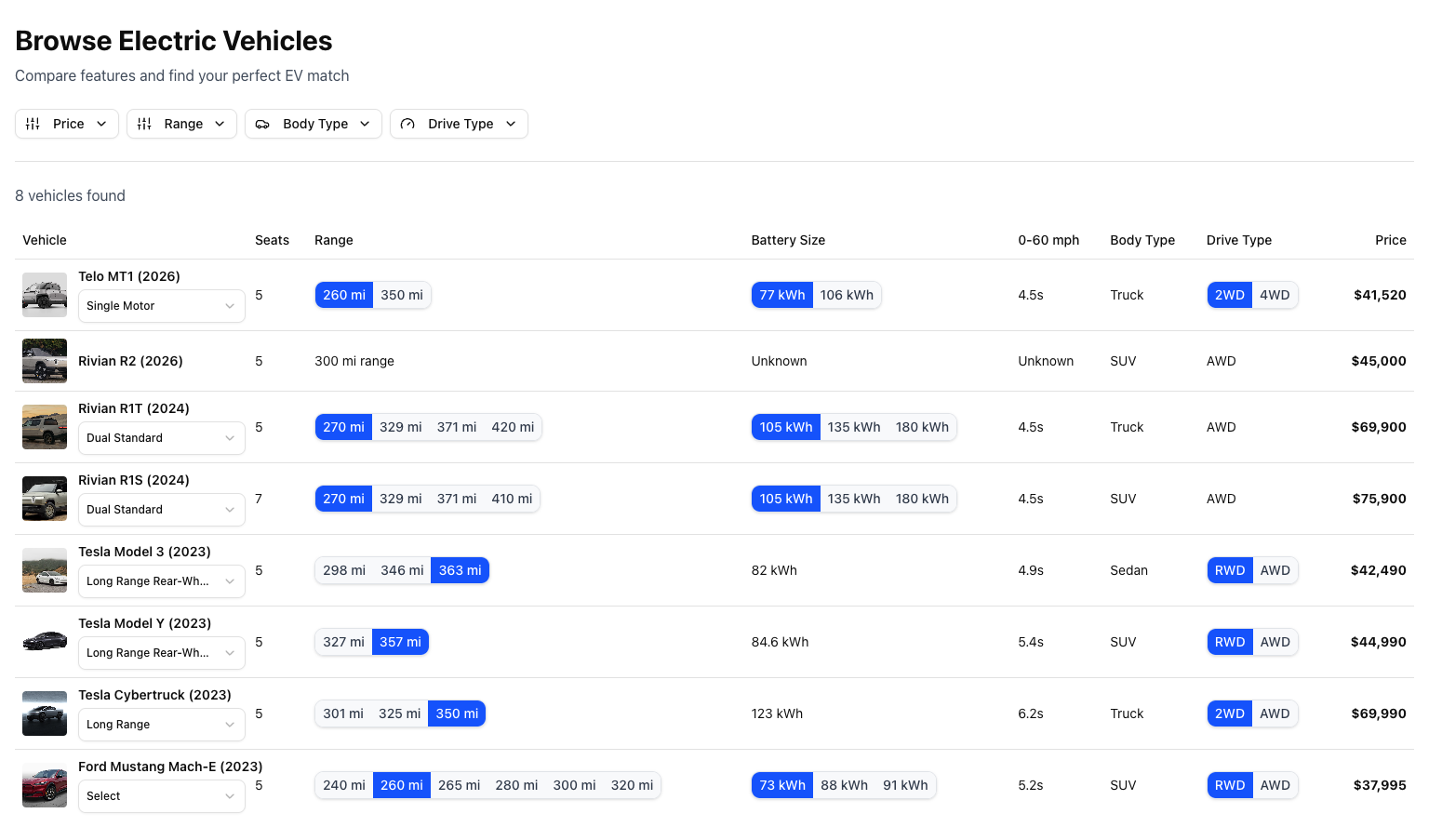The image size is (1442, 840).
Task: Click the Rivian R2 vehicle thumbnail
Action: [45, 361]
